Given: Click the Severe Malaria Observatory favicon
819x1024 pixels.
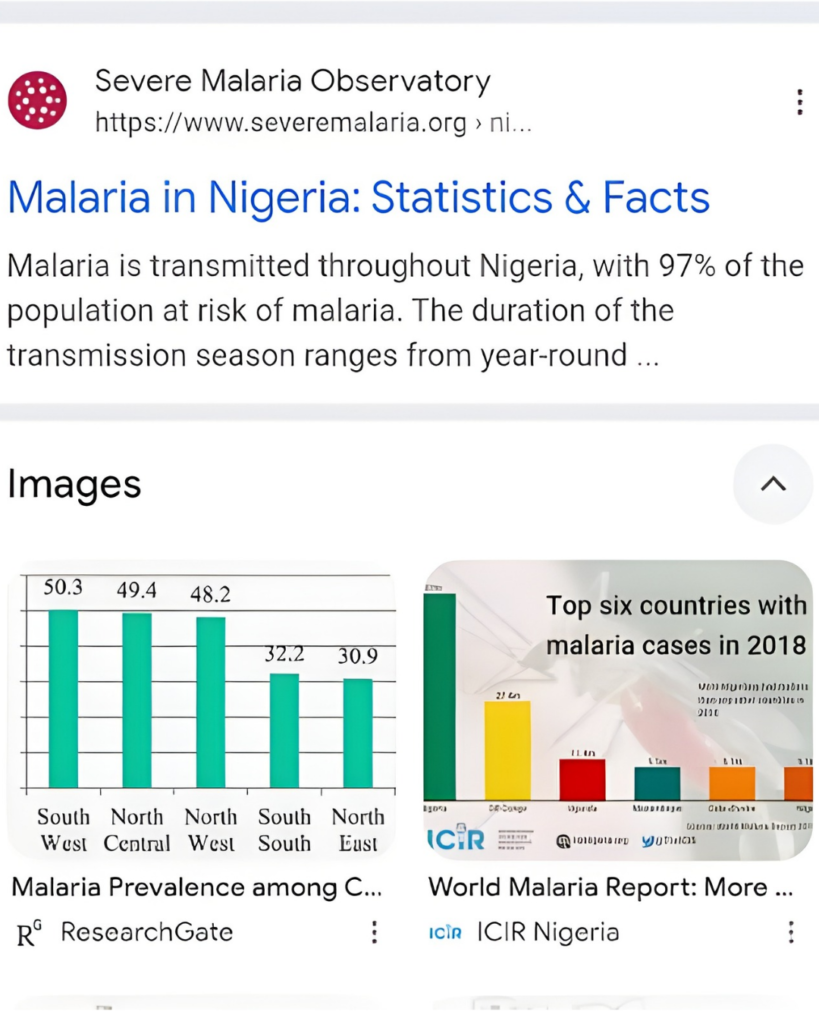Looking at the screenshot, I should coord(37,100).
